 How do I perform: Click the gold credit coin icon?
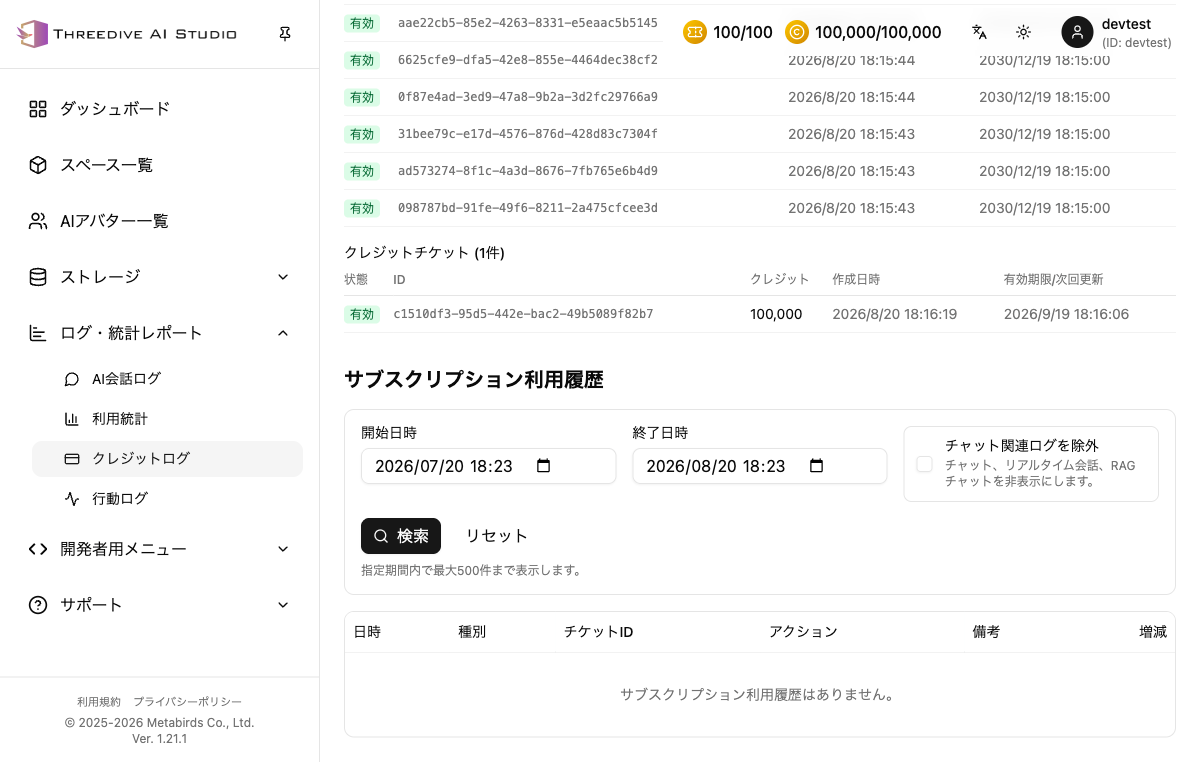tap(797, 32)
